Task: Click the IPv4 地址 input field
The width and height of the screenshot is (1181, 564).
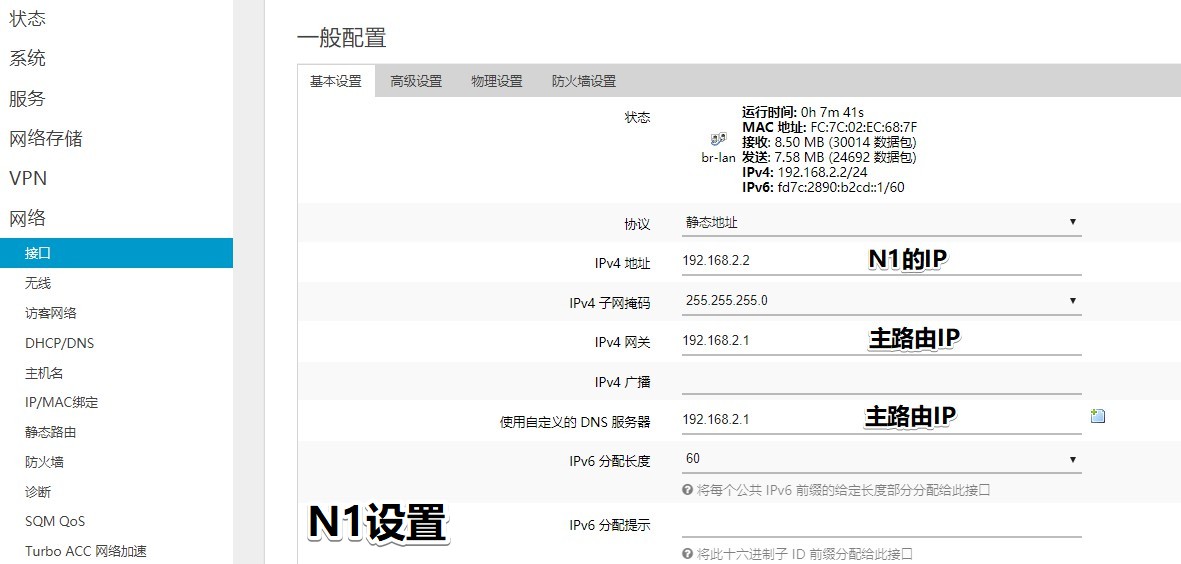Action: point(881,261)
